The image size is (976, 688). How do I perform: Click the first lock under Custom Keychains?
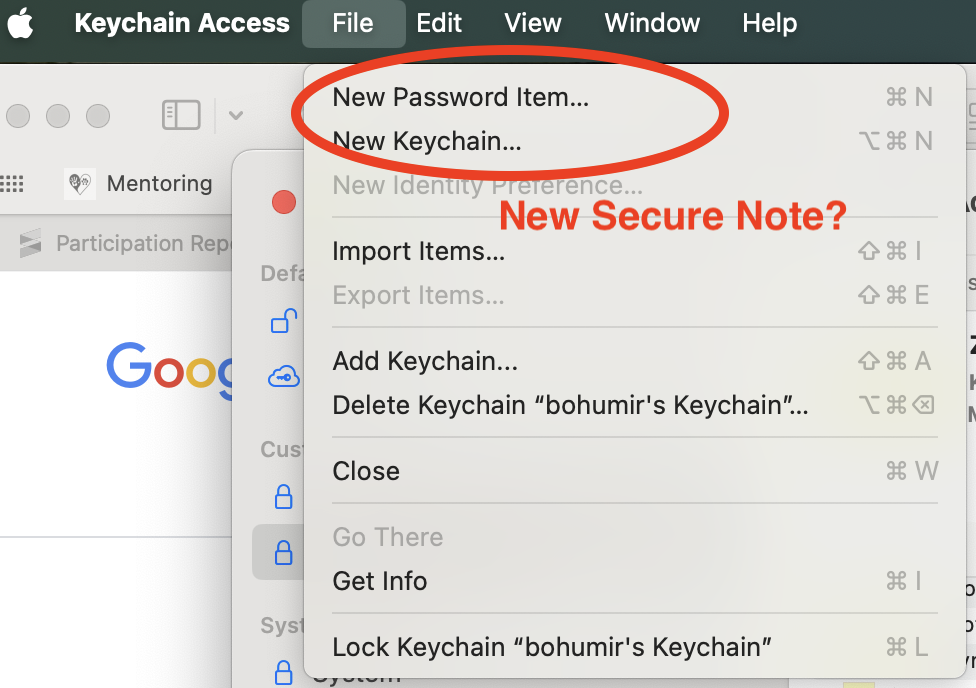(x=284, y=496)
